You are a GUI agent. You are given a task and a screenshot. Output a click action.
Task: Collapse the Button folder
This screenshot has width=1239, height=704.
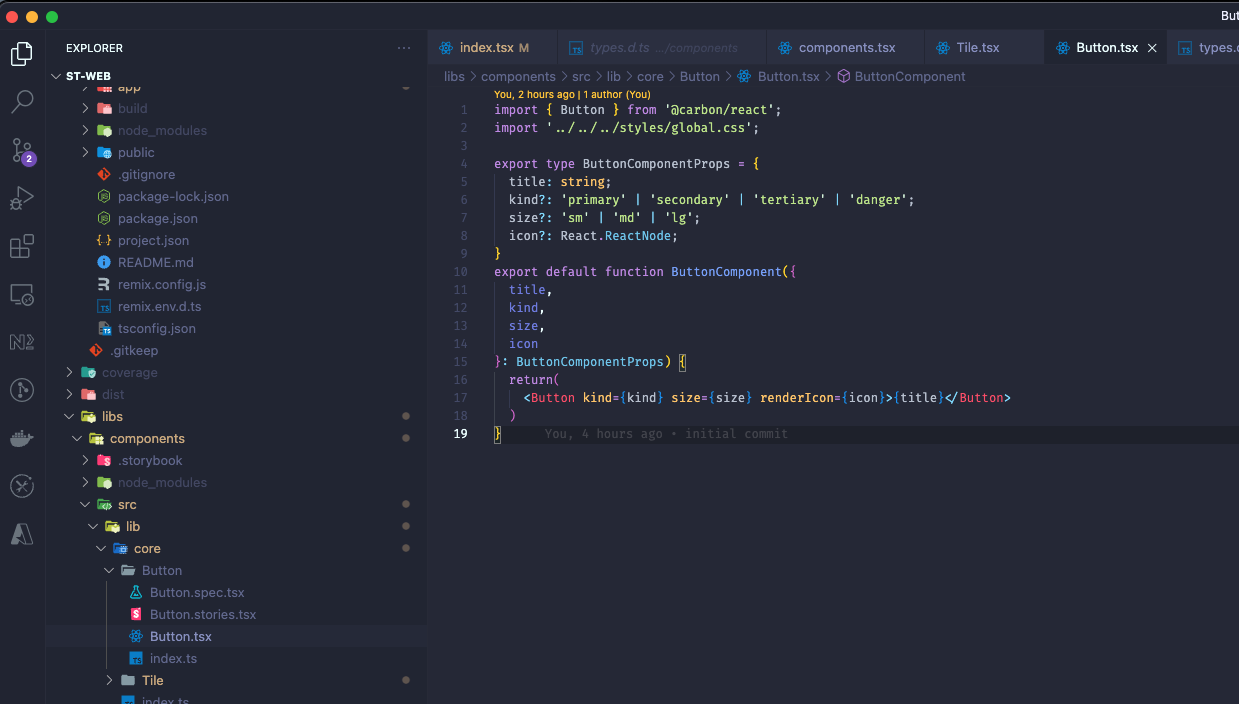pyautogui.click(x=161, y=571)
